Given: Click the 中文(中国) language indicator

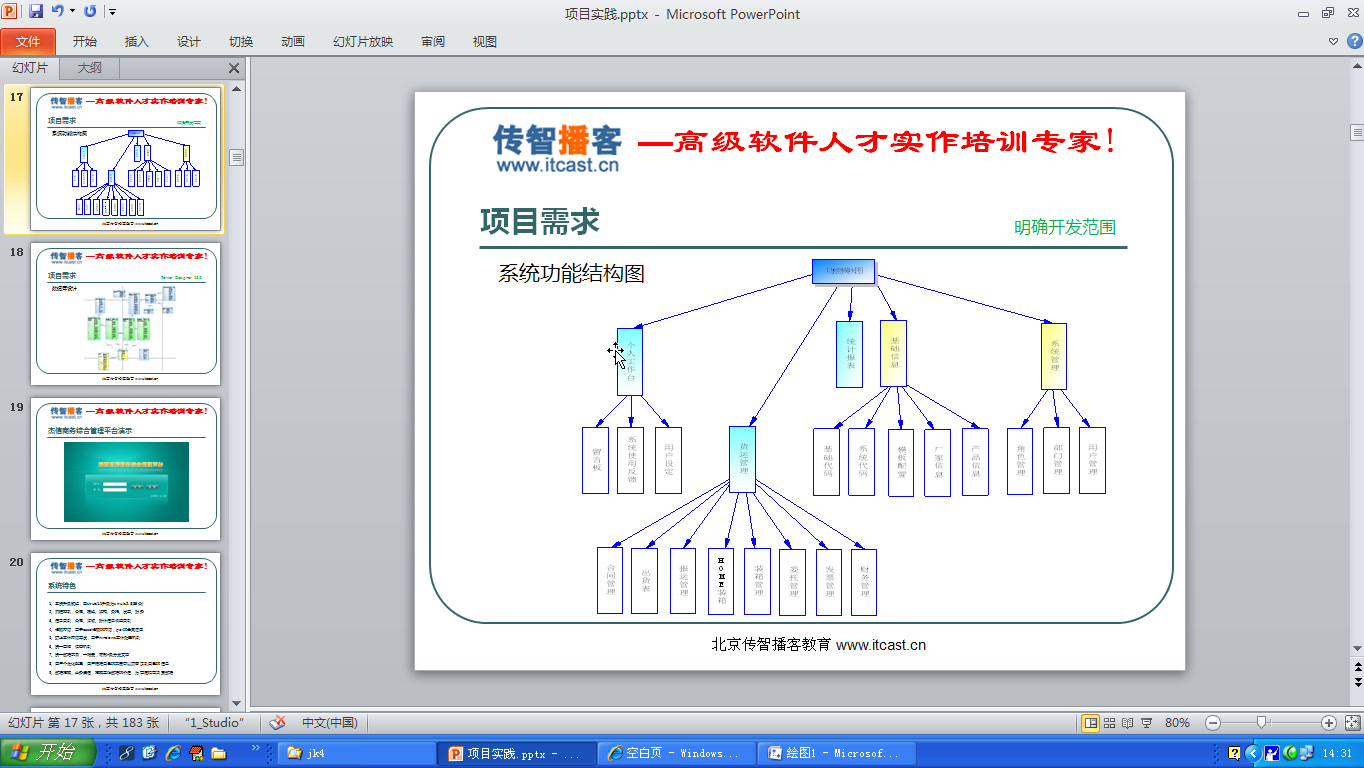Looking at the screenshot, I should pos(330,723).
